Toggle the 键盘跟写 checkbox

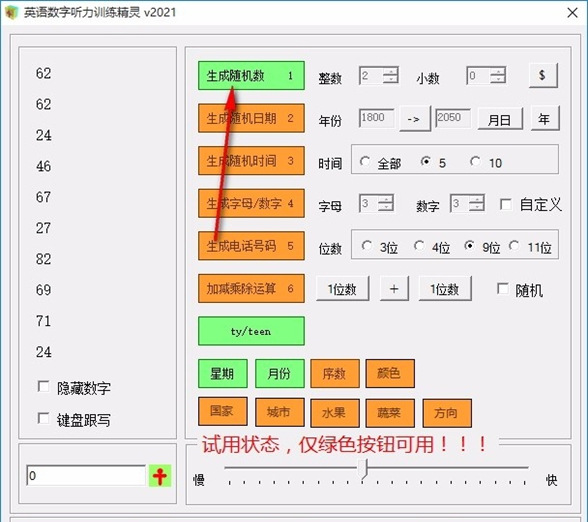pos(44,418)
